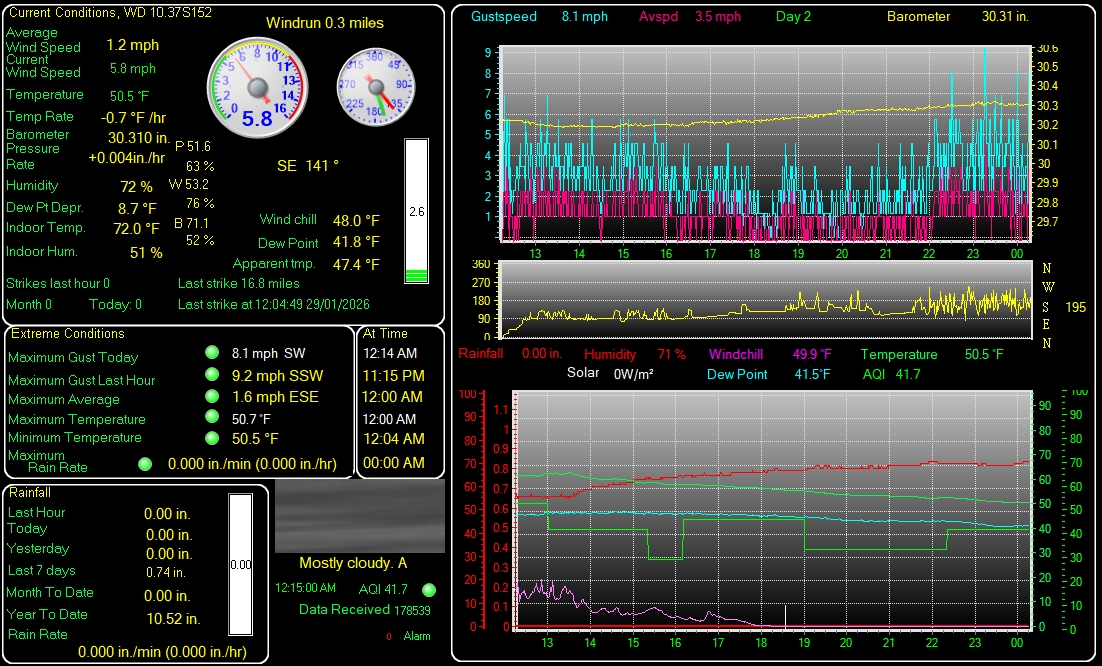Click the wind speed dial gauge showing 5.8
The image size is (1102, 666).
click(257, 86)
